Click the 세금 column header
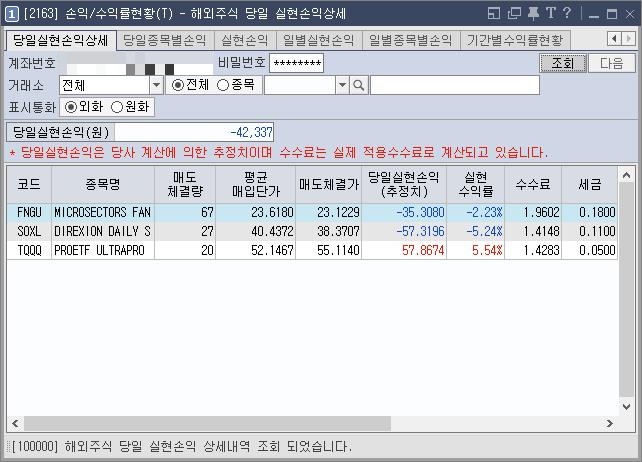Image resolution: width=642 pixels, height=462 pixels. click(x=590, y=184)
